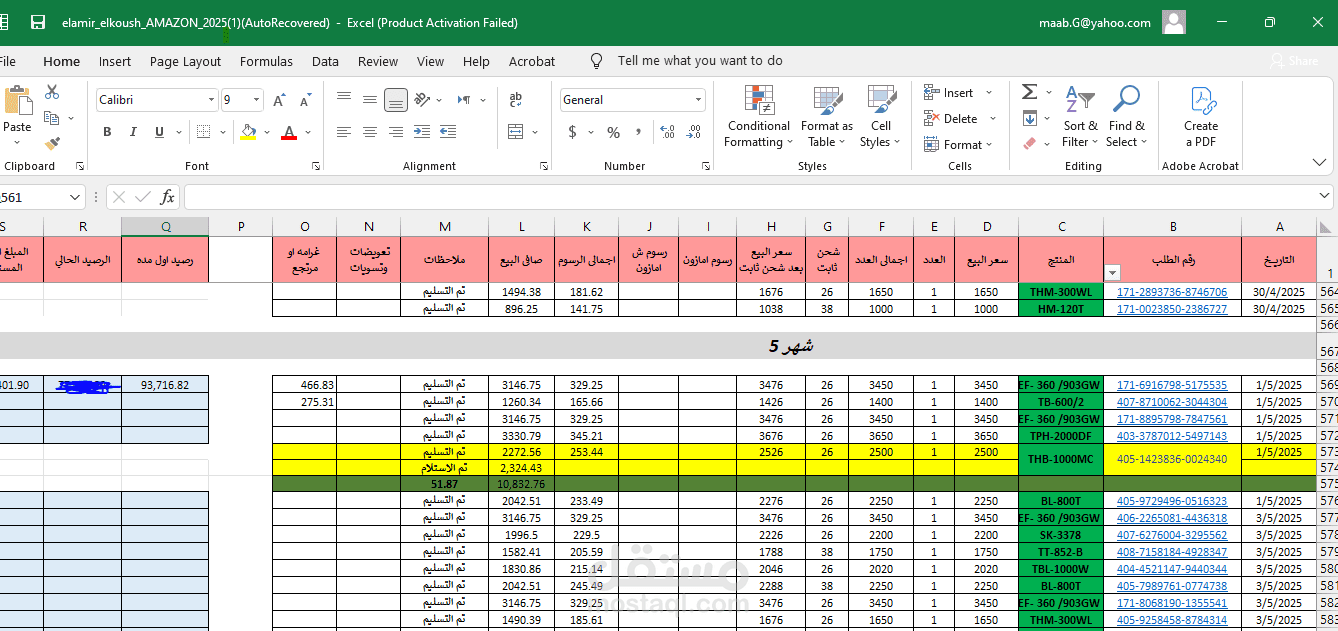
Task: Switch to the Data tab
Action: [x=325, y=61]
